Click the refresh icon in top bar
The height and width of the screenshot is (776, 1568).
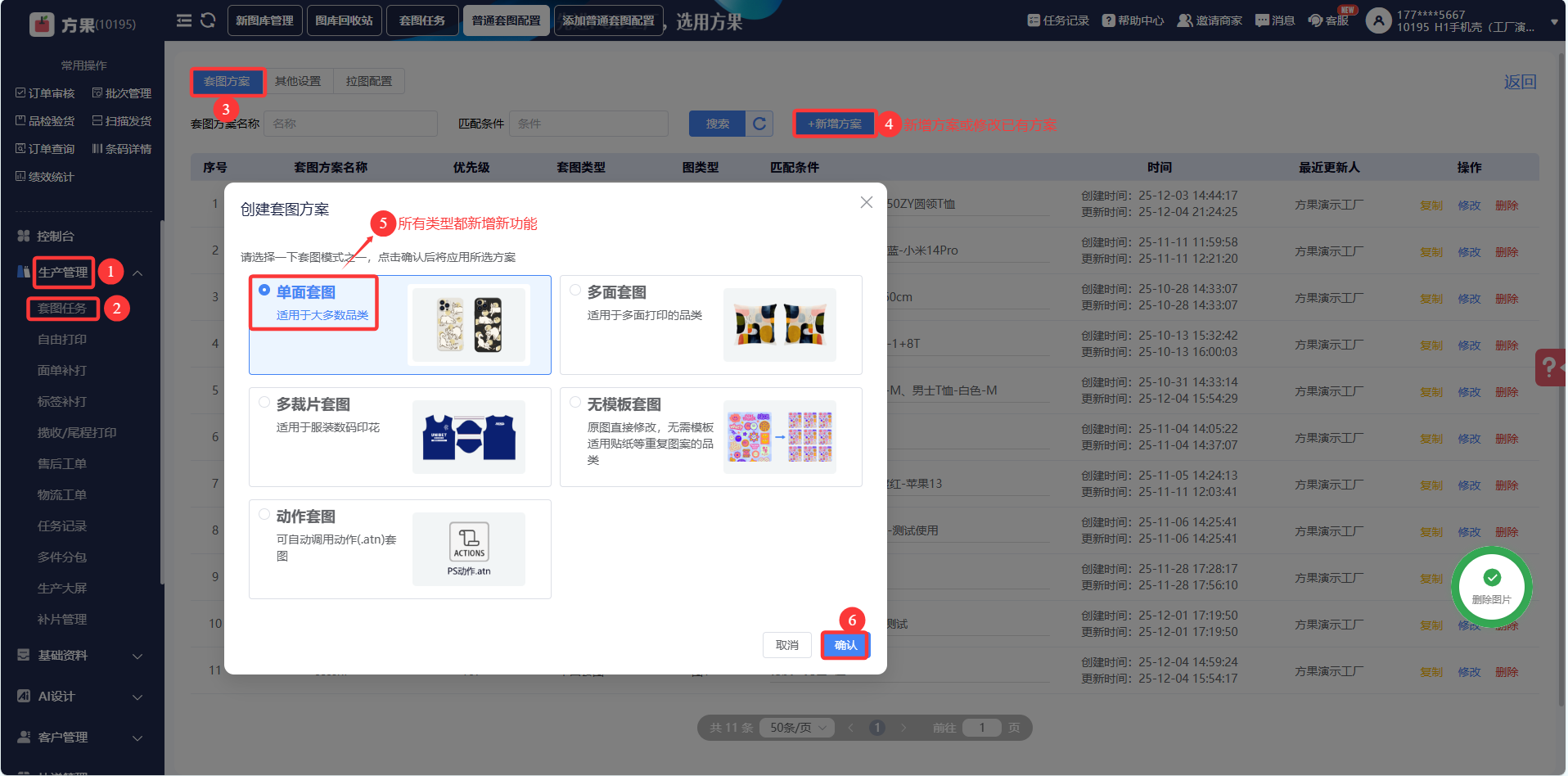tap(208, 20)
